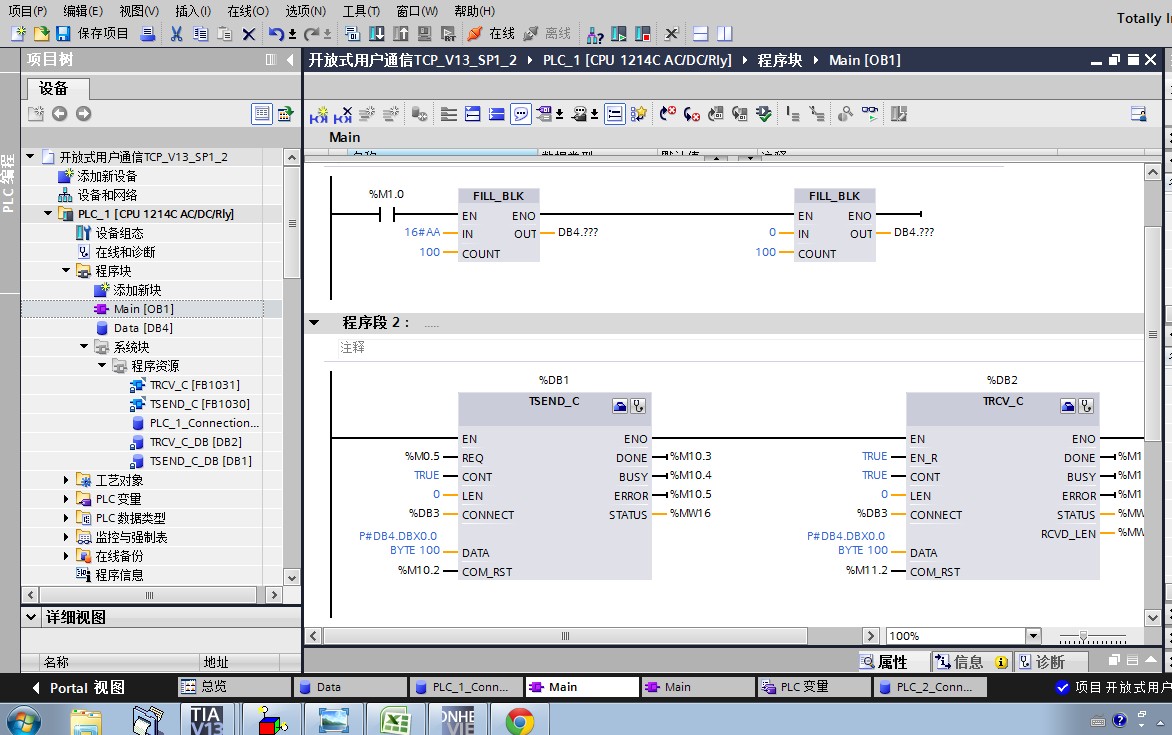Toggle free comments display in editor
This screenshot has height=735, width=1172.
(520, 114)
